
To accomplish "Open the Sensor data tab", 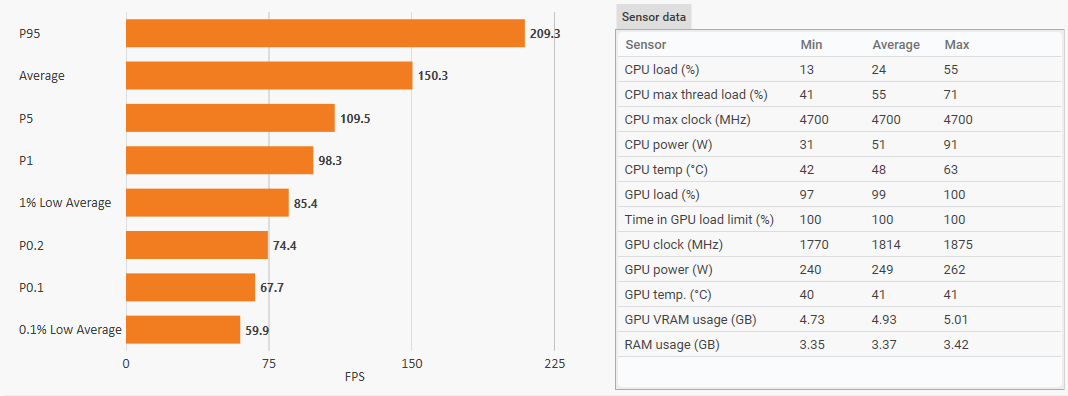I will click(x=653, y=16).
